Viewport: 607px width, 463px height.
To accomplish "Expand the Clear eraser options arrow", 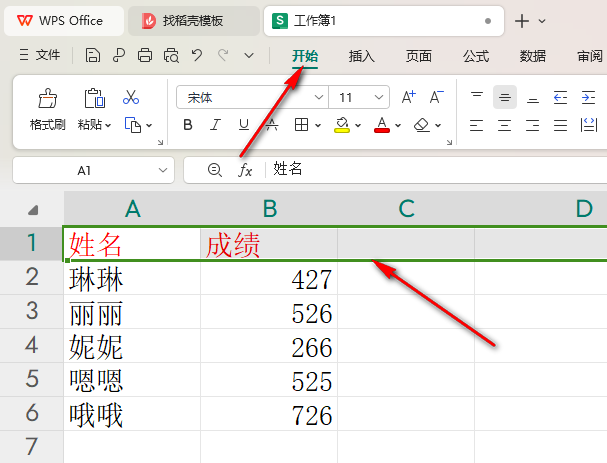I will click(438, 125).
